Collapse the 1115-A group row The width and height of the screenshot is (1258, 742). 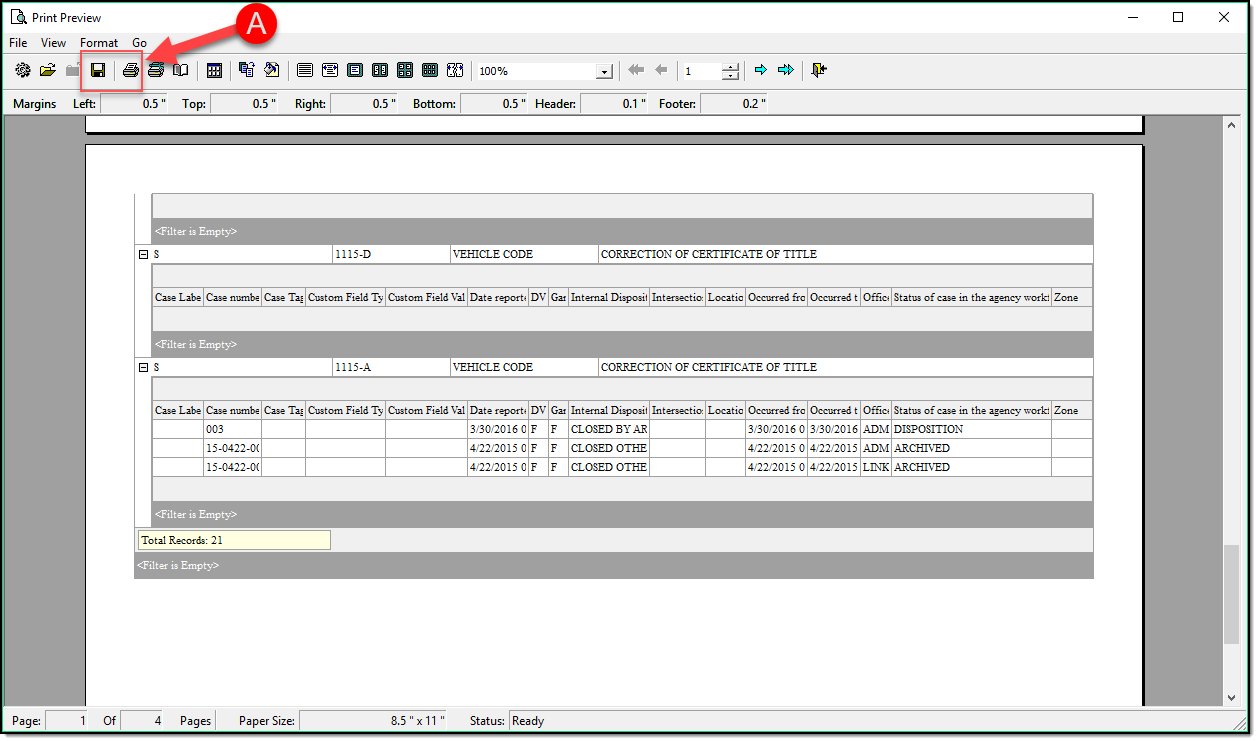[143, 368]
